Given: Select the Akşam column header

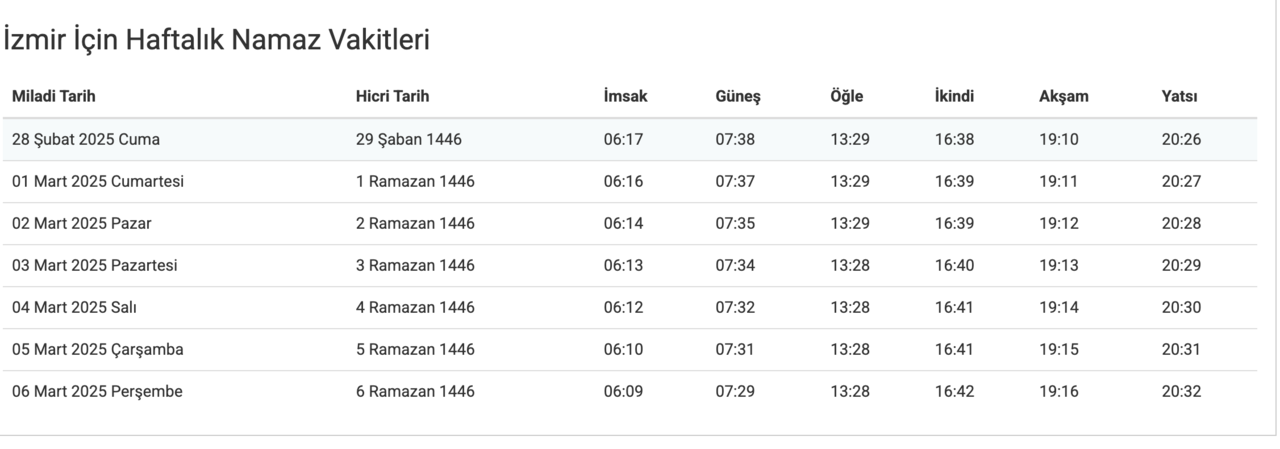Looking at the screenshot, I should pyautogui.click(x=1063, y=97).
